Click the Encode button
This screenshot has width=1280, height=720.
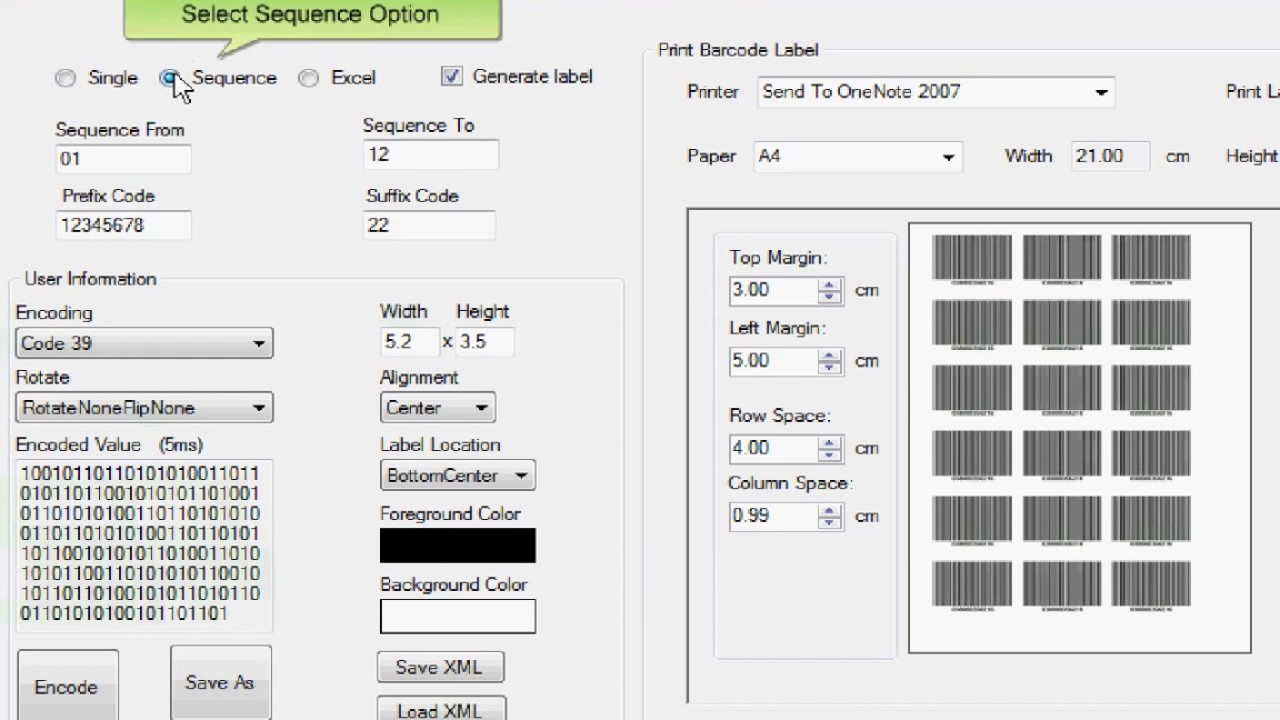[x=67, y=687]
